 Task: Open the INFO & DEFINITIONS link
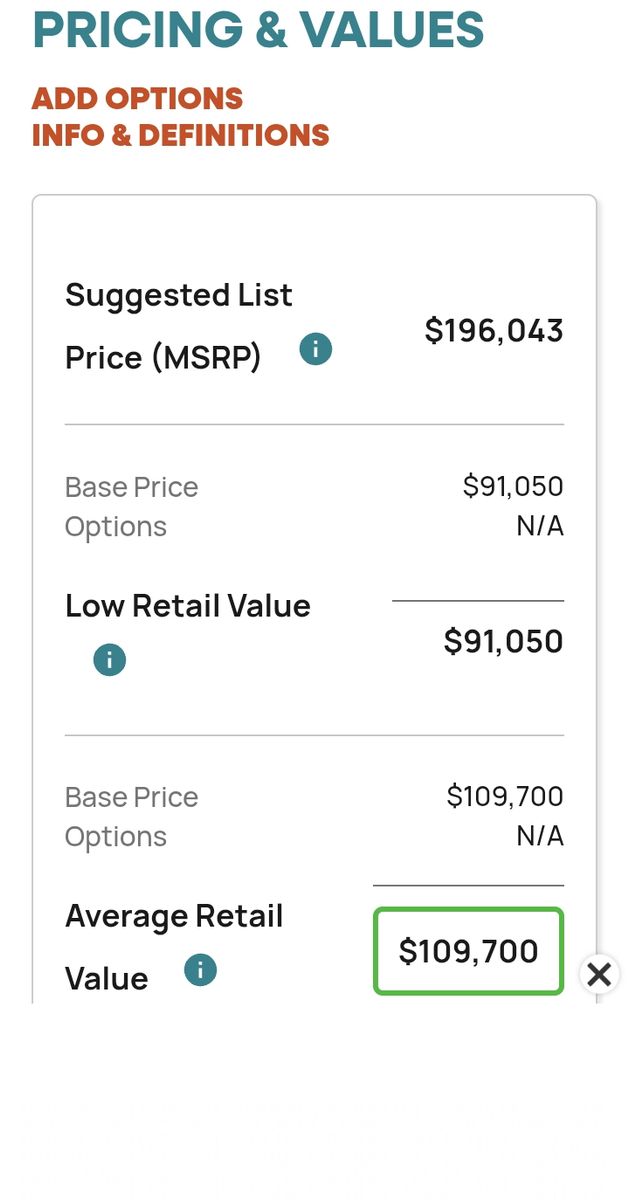pyautogui.click(x=181, y=135)
